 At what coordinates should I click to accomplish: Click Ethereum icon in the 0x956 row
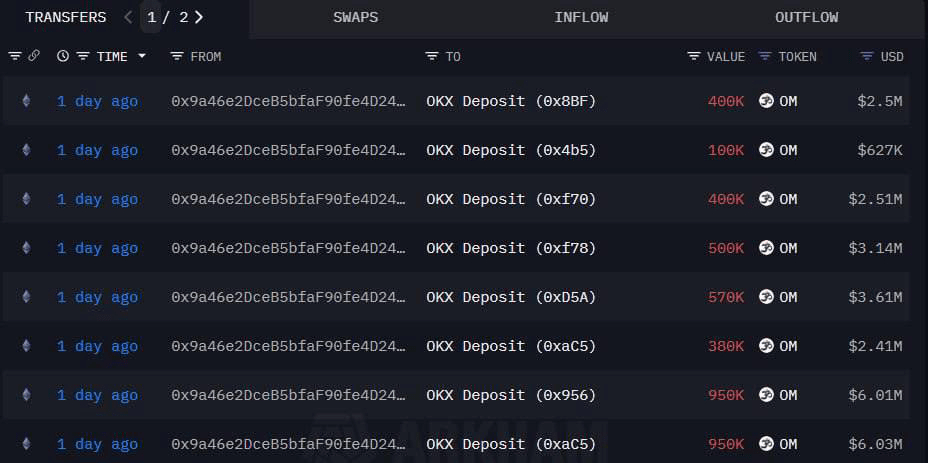coord(26,395)
